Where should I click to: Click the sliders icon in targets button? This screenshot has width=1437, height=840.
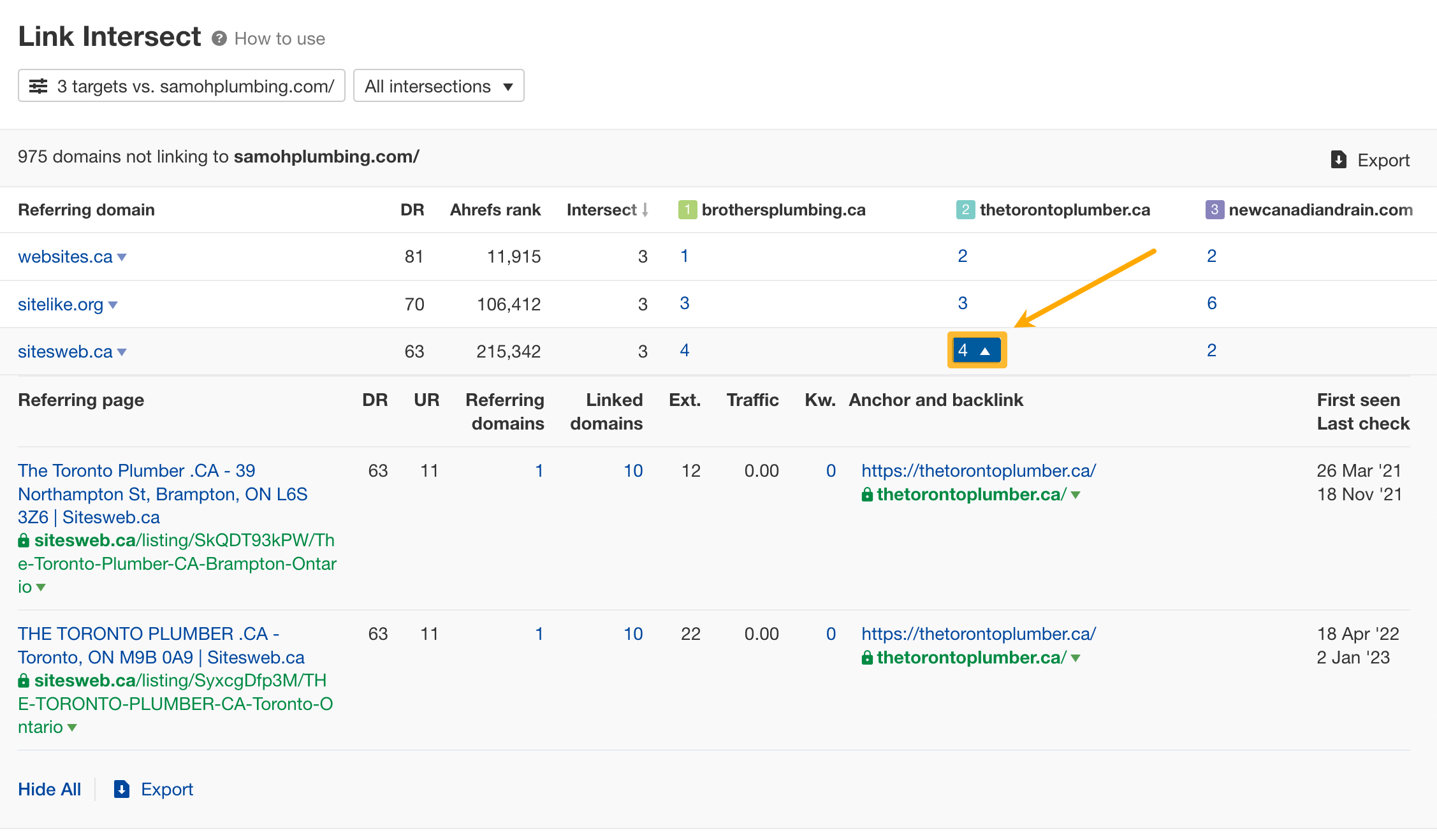click(39, 86)
